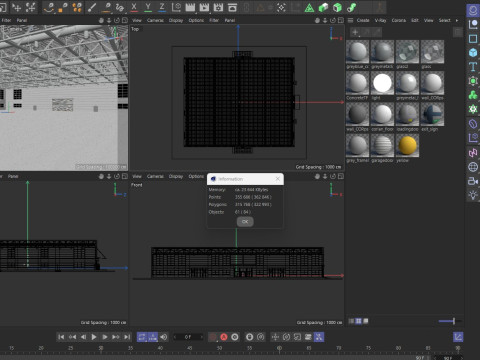Image resolution: width=480 pixels, height=360 pixels.
Task: Render to Picture Viewer clapperboard icon
Action: tap(204, 7)
